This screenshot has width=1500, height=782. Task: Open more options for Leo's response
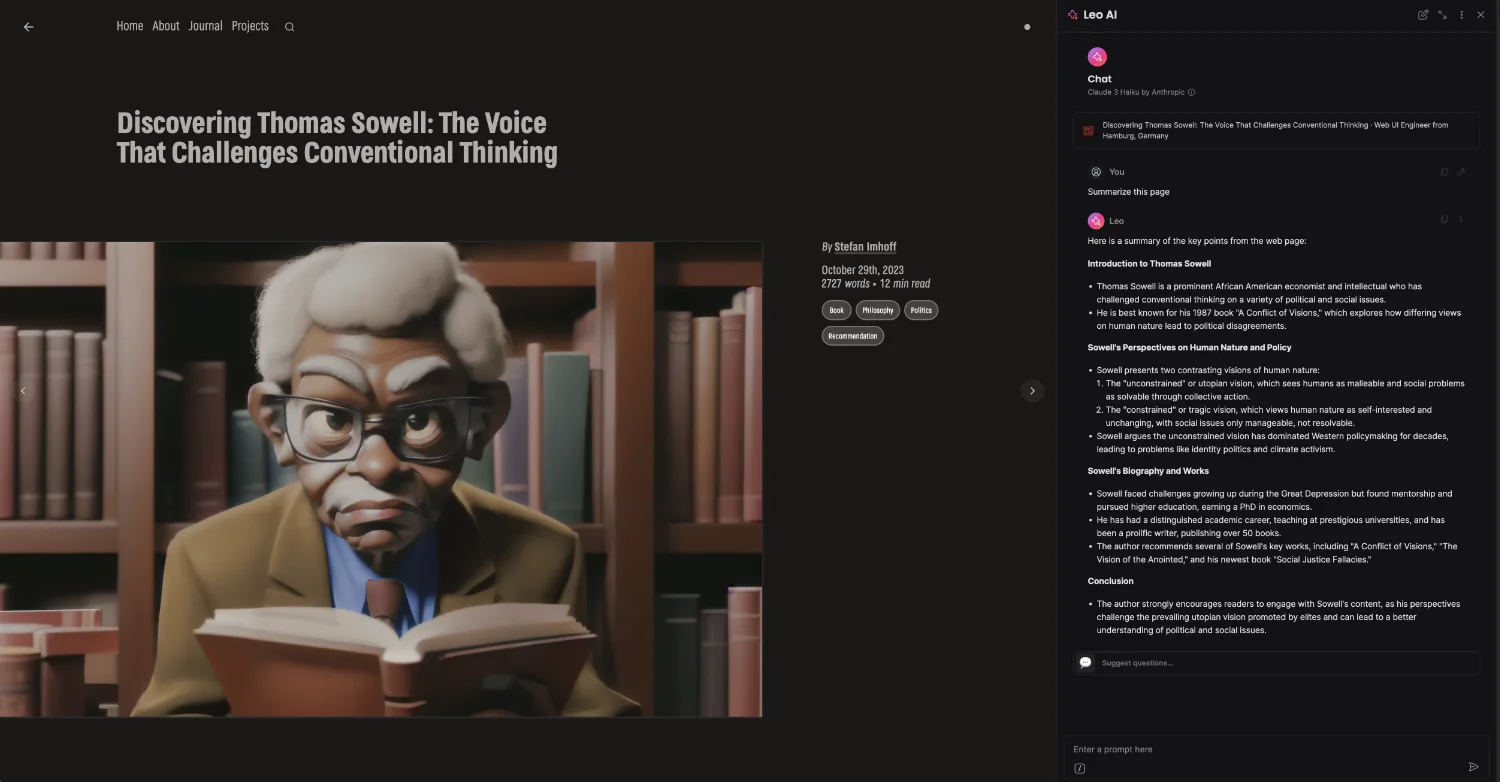[x=1461, y=220]
